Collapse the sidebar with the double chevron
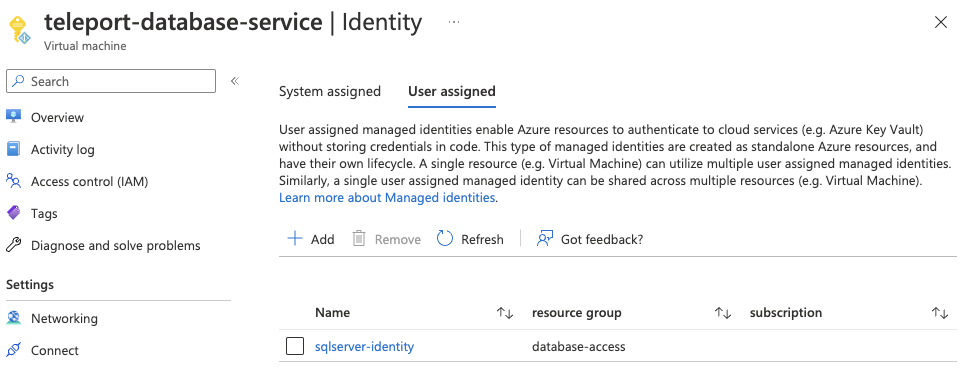The height and width of the screenshot is (375, 965). (234, 81)
